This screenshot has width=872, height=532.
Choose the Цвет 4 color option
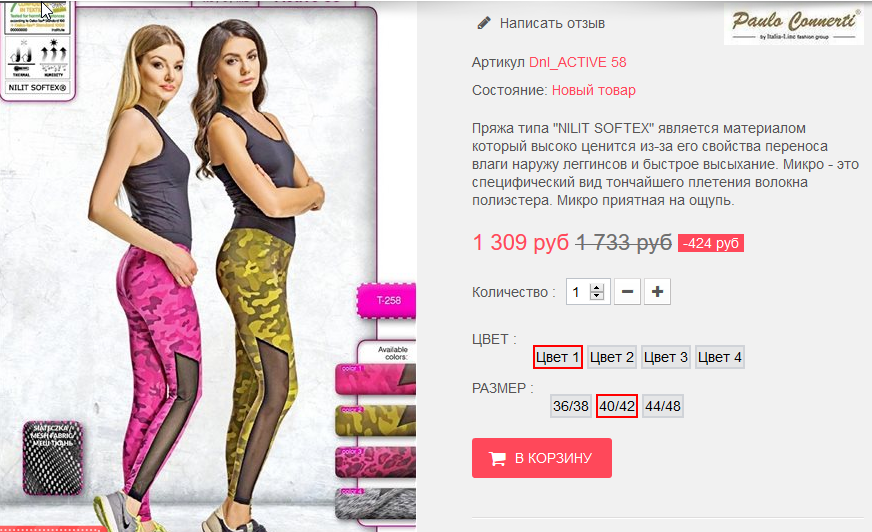click(x=720, y=357)
